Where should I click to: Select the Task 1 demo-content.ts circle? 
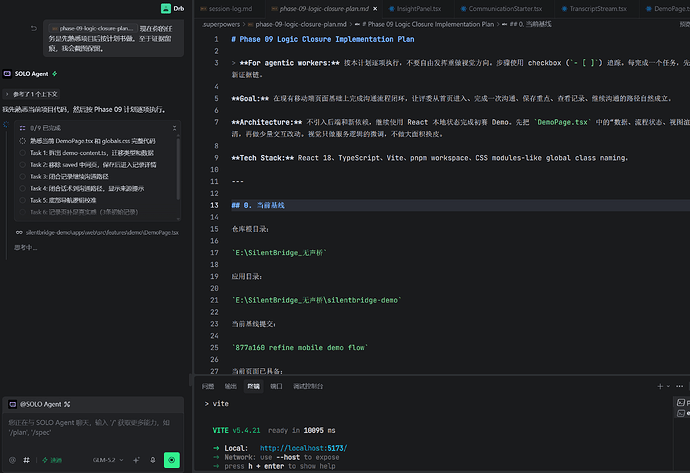pos(22,153)
